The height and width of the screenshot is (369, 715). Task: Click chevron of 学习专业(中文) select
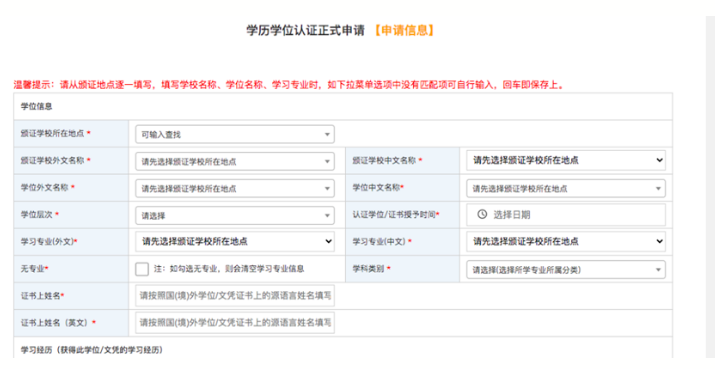659,241
